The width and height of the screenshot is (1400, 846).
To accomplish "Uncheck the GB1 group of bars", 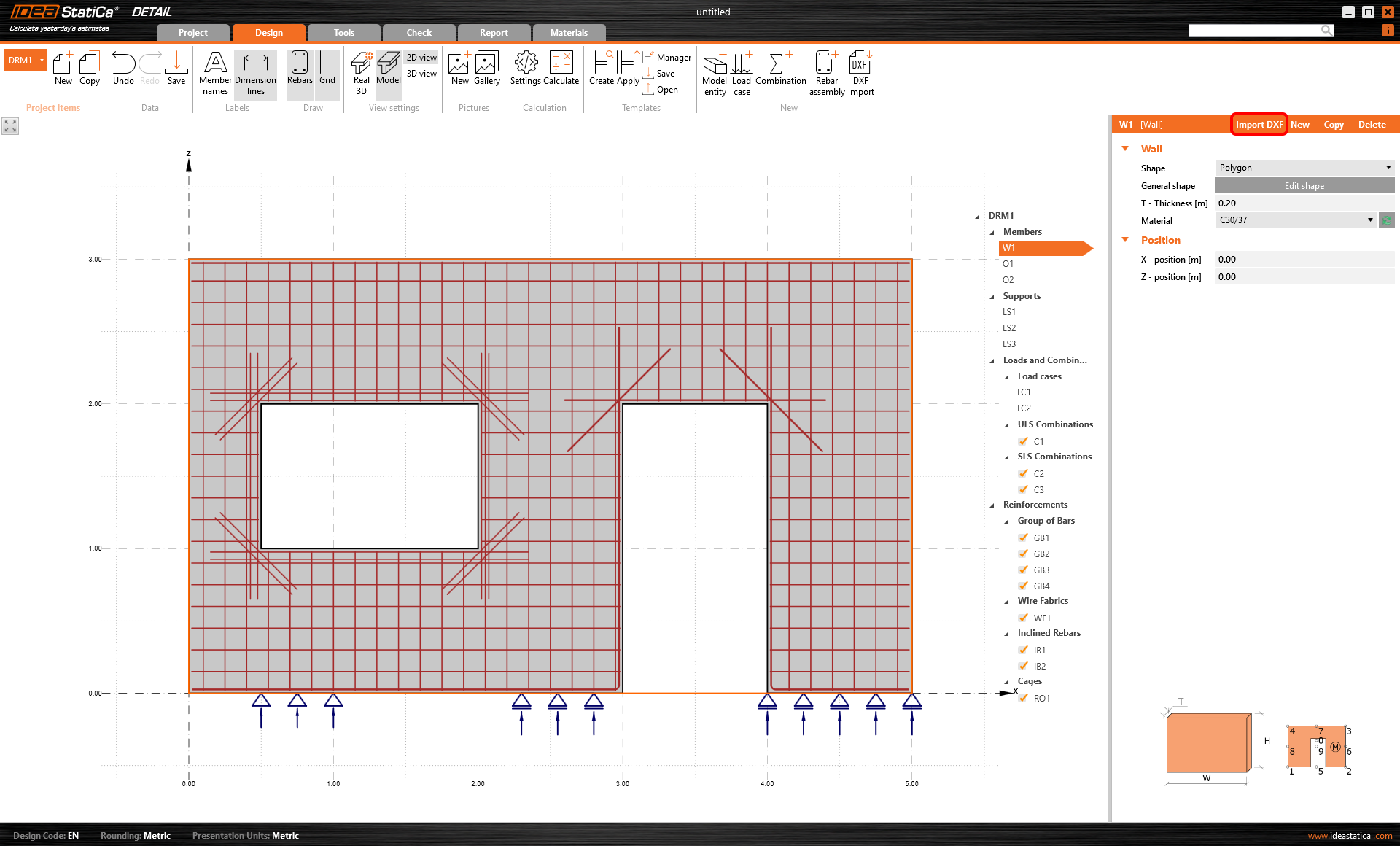I will [x=1024, y=538].
